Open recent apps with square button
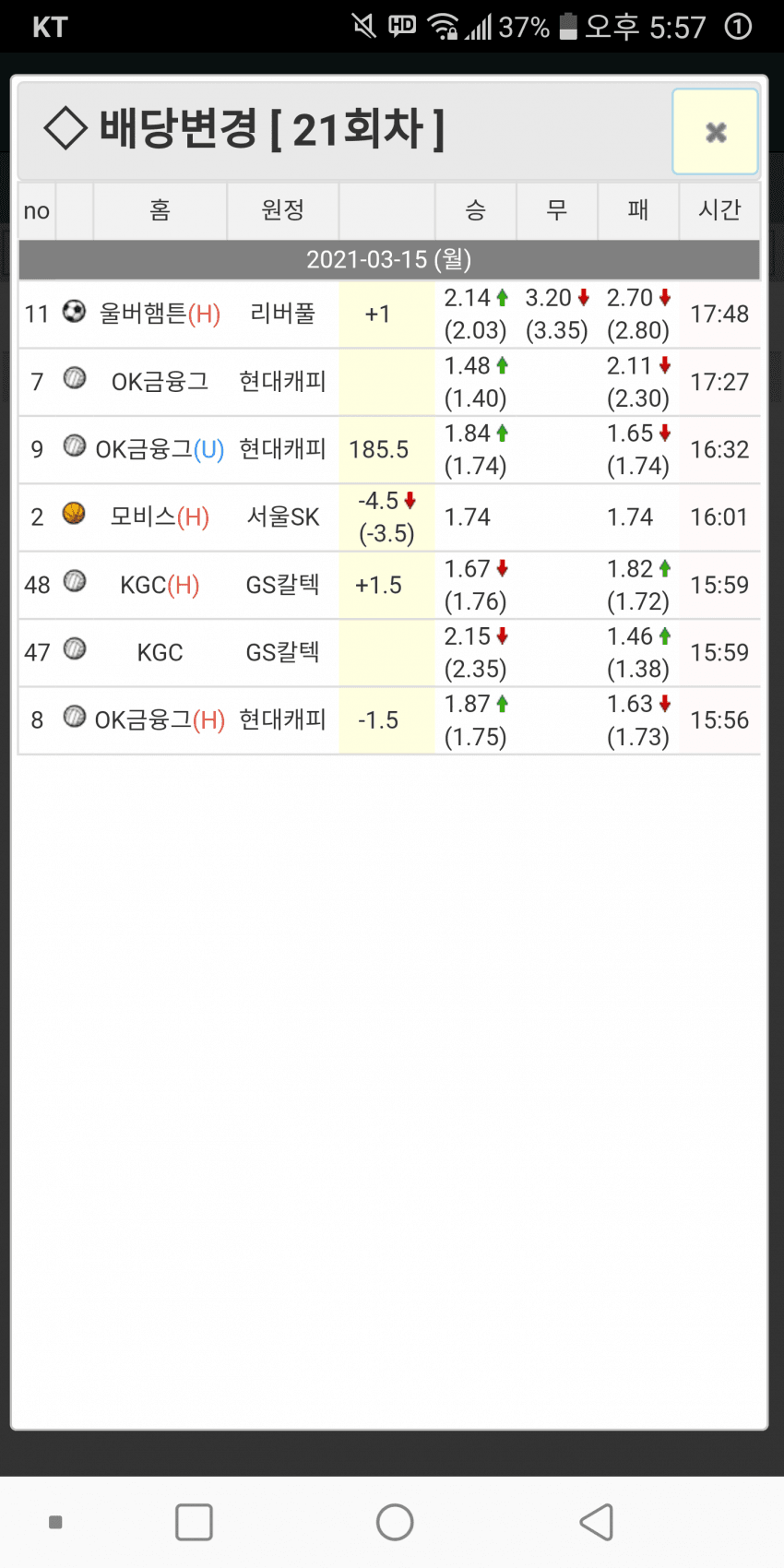Screen dimensions: 784x1568 [194, 1522]
